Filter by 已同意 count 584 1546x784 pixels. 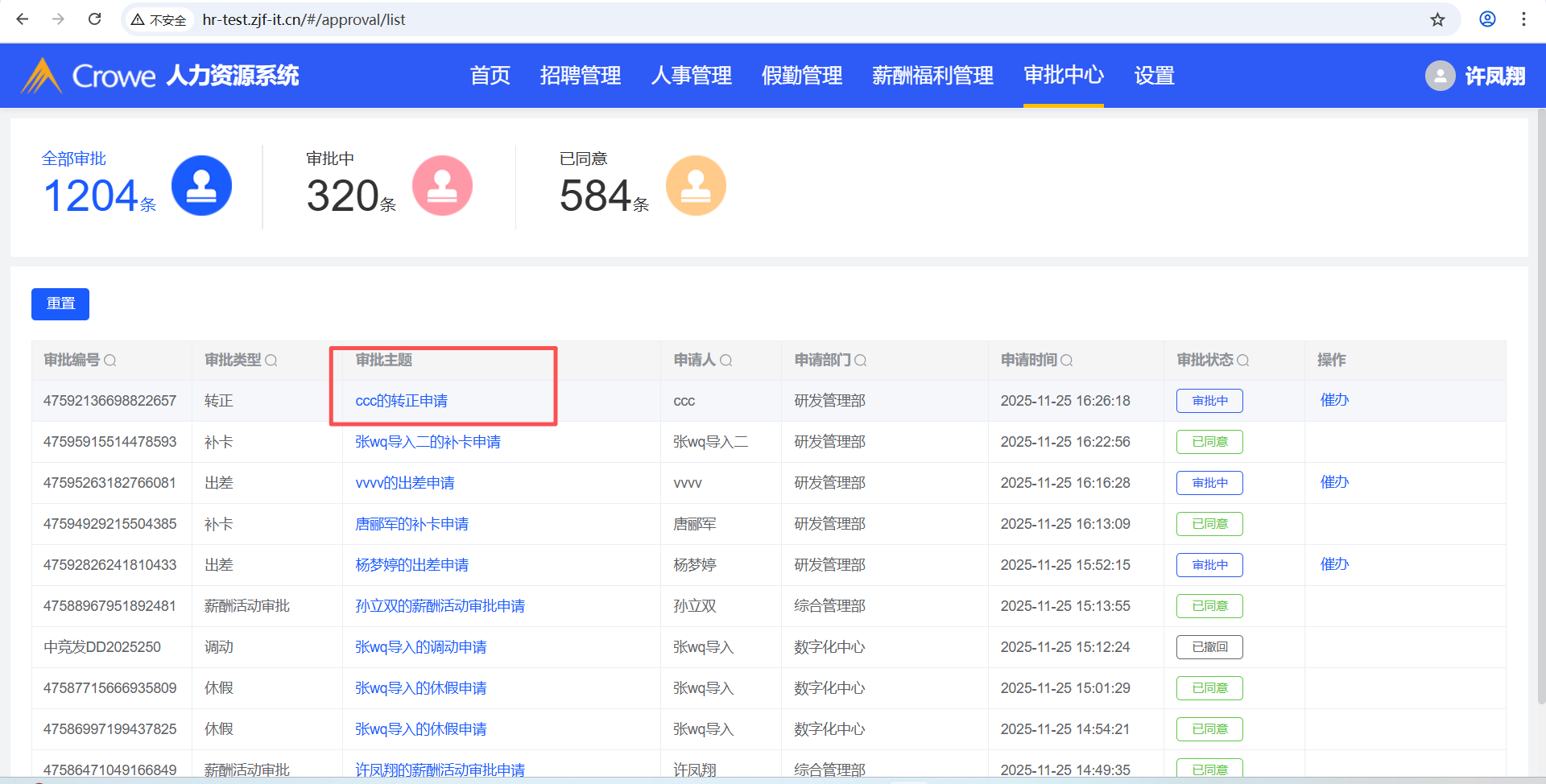[604, 196]
